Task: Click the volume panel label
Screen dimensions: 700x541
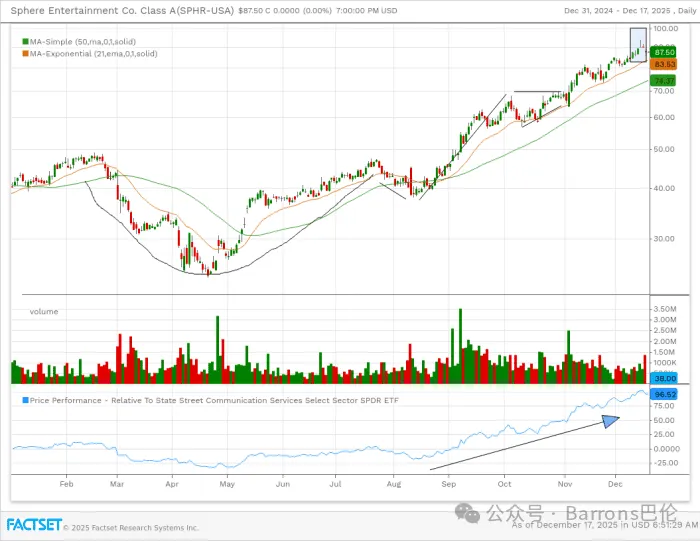Action: (x=44, y=312)
